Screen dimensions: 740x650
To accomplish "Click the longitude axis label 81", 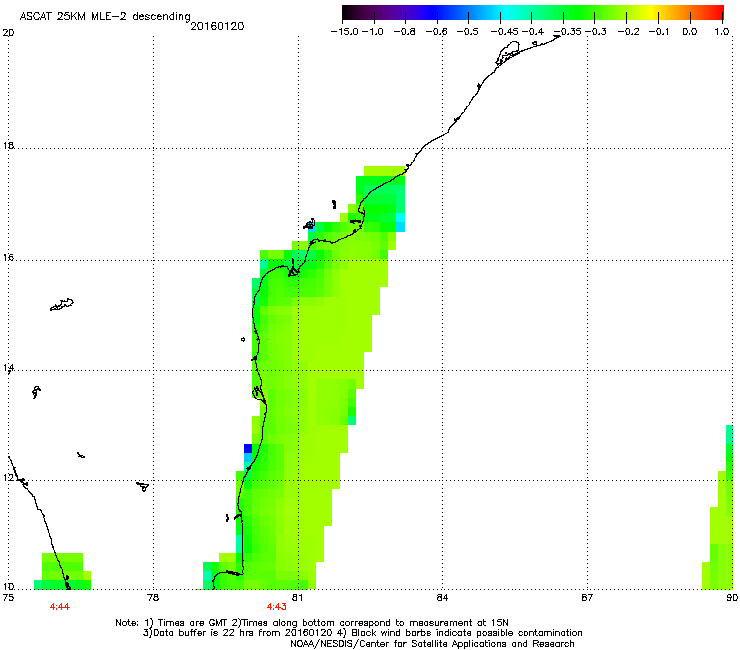I will [x=297, y=598].
